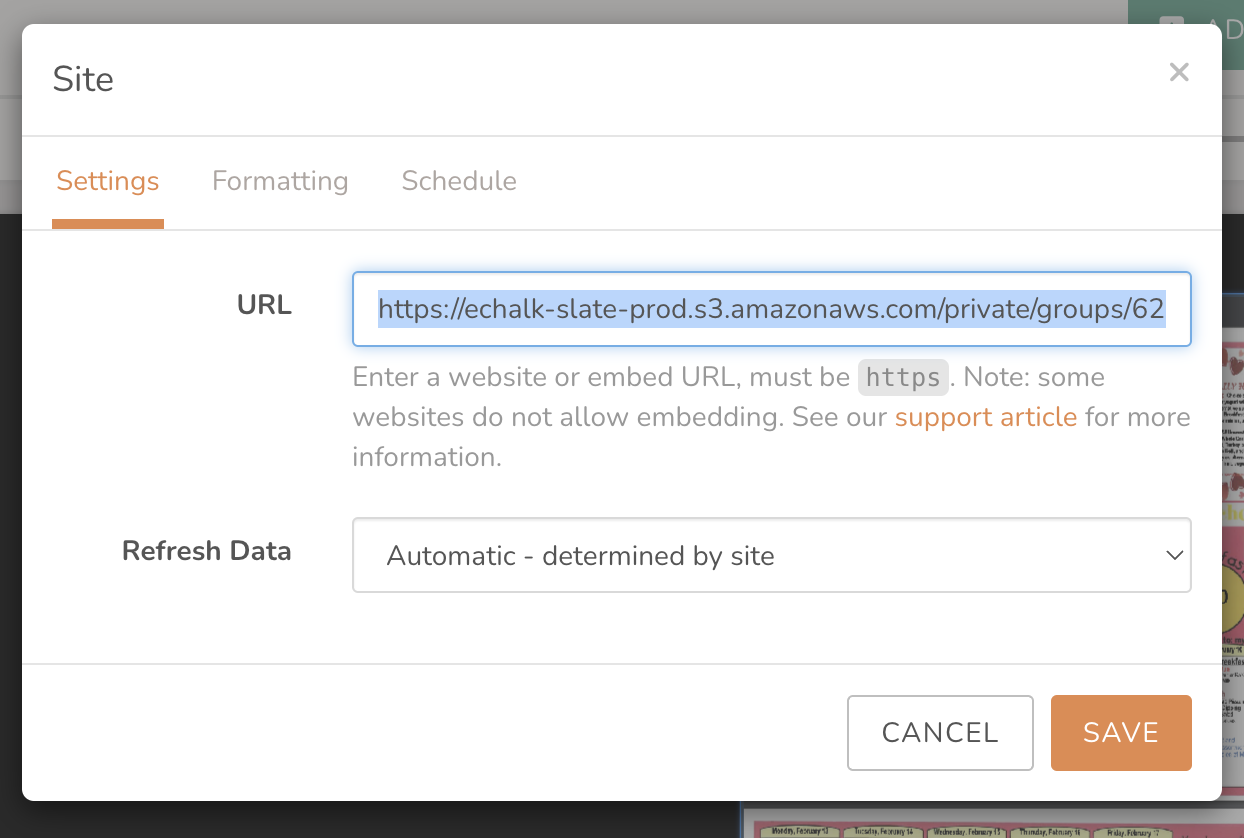Change the Automatic refresh setting
The image size is (1244, 838).
pyautogui.click(x=771, y=555)
